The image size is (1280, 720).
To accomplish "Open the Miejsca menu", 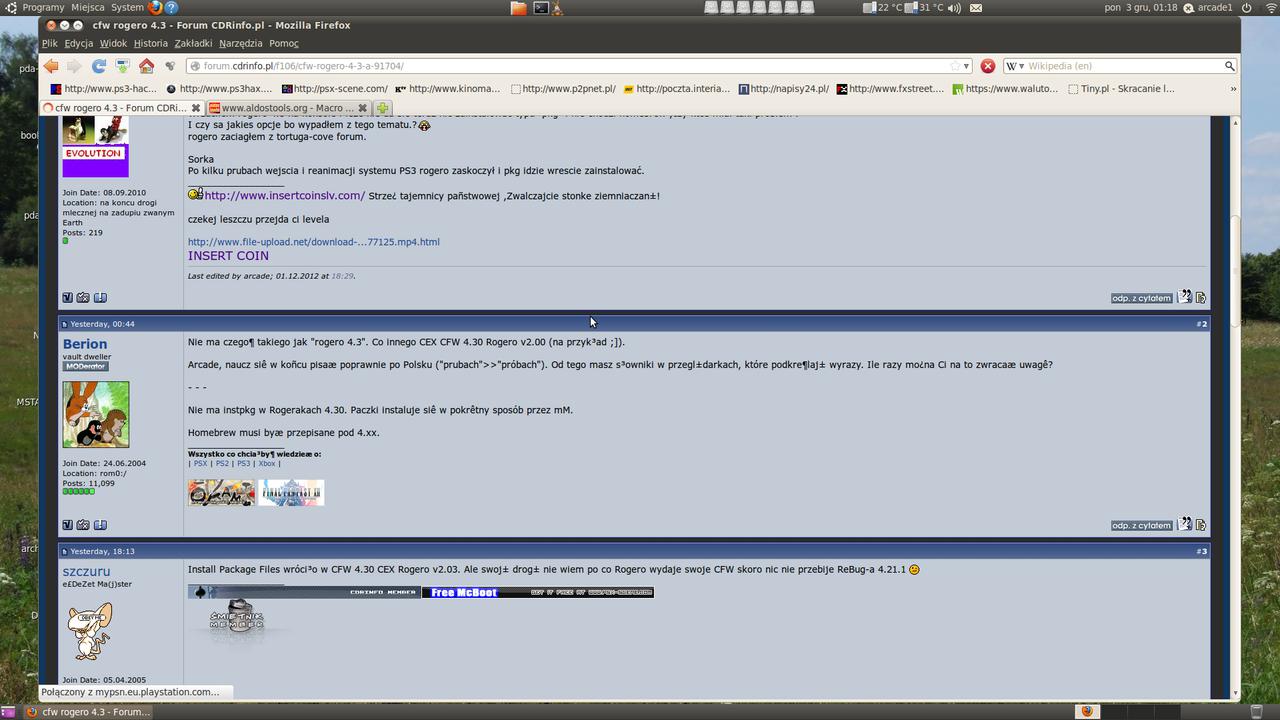I will coord(88,7).
